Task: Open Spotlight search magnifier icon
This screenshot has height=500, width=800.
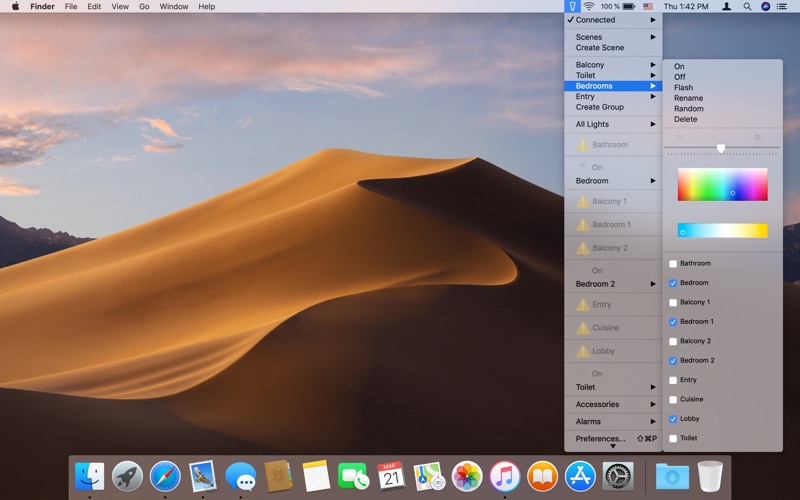Action: coord(747,6)
